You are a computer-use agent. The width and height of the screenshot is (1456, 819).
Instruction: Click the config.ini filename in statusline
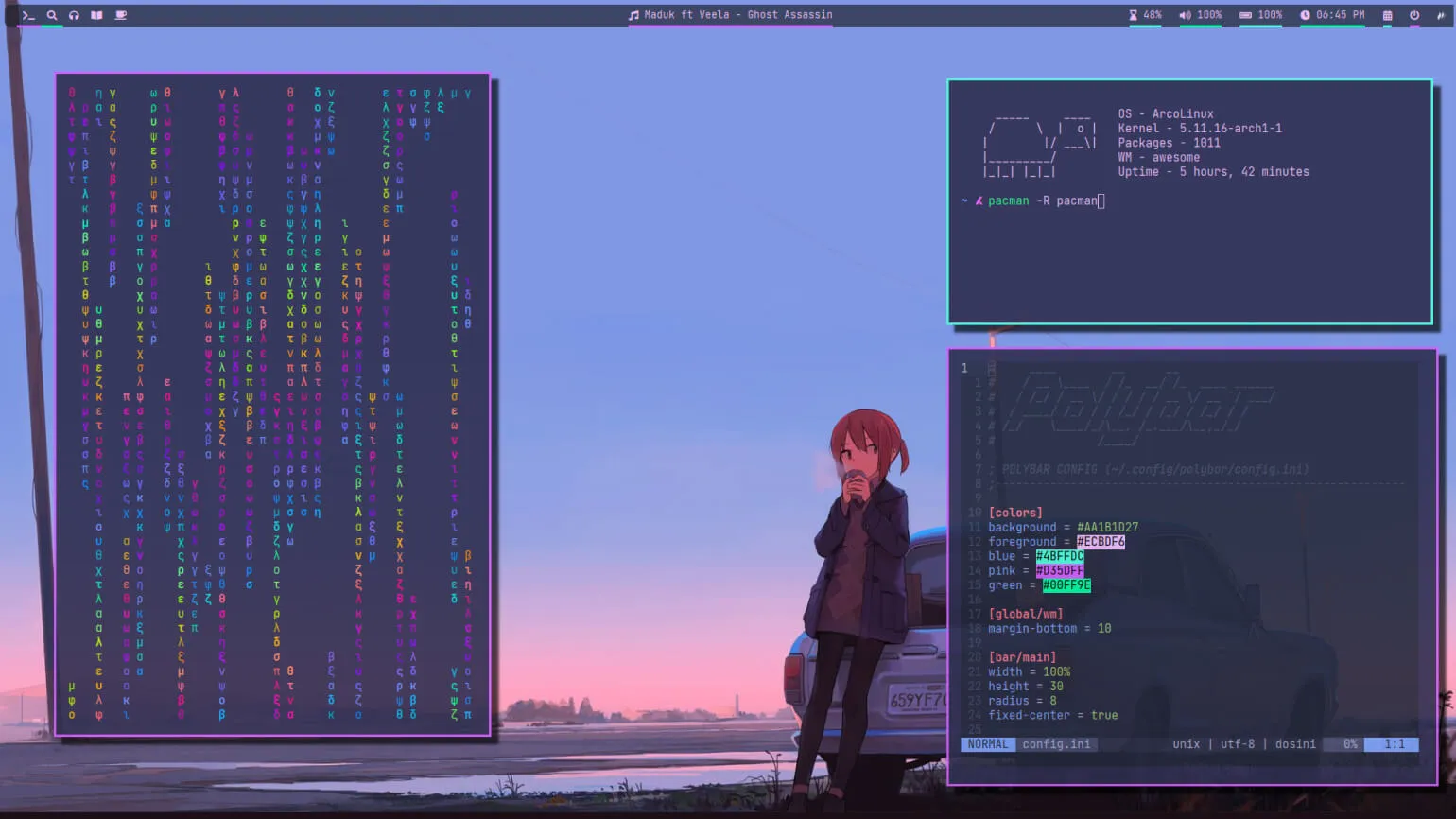[x=1056, y=744]
